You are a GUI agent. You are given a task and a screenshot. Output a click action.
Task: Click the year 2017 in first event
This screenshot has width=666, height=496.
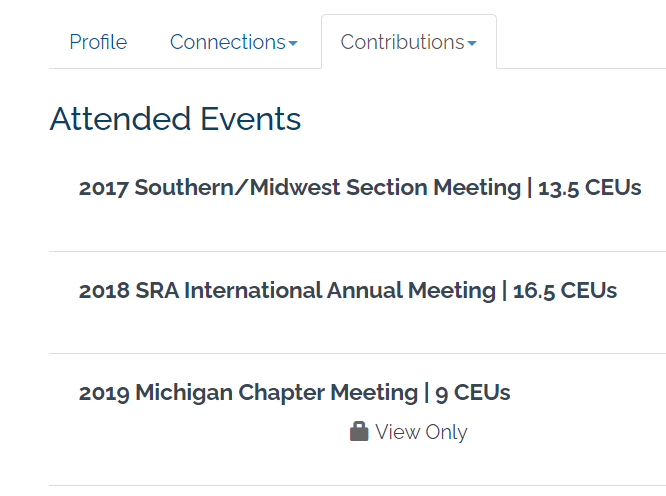[x=104, y=188]
